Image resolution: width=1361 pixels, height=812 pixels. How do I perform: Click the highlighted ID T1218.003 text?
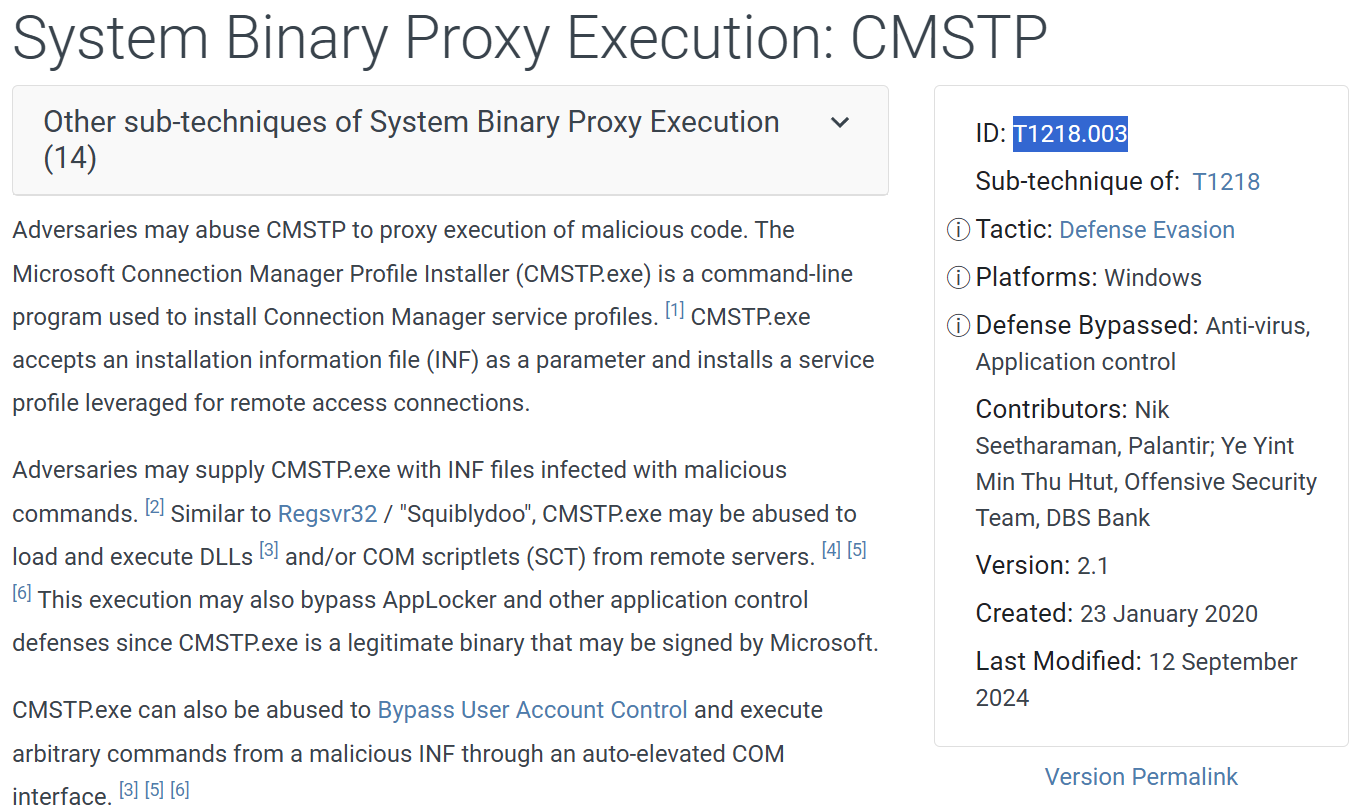tap(1070, 134)
